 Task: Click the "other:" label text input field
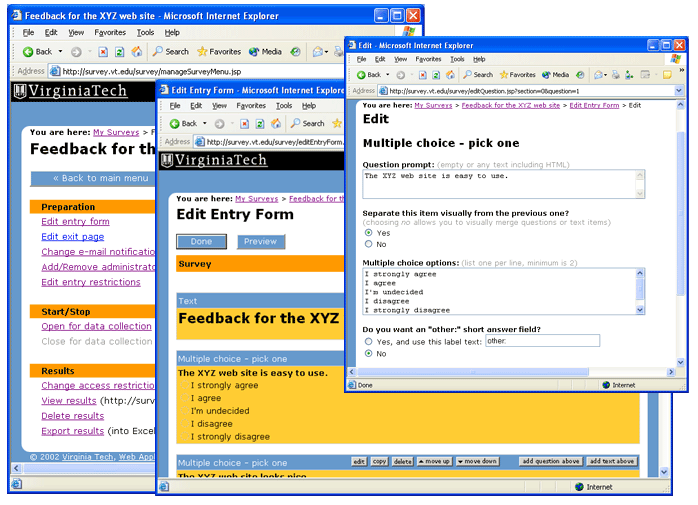541,342
